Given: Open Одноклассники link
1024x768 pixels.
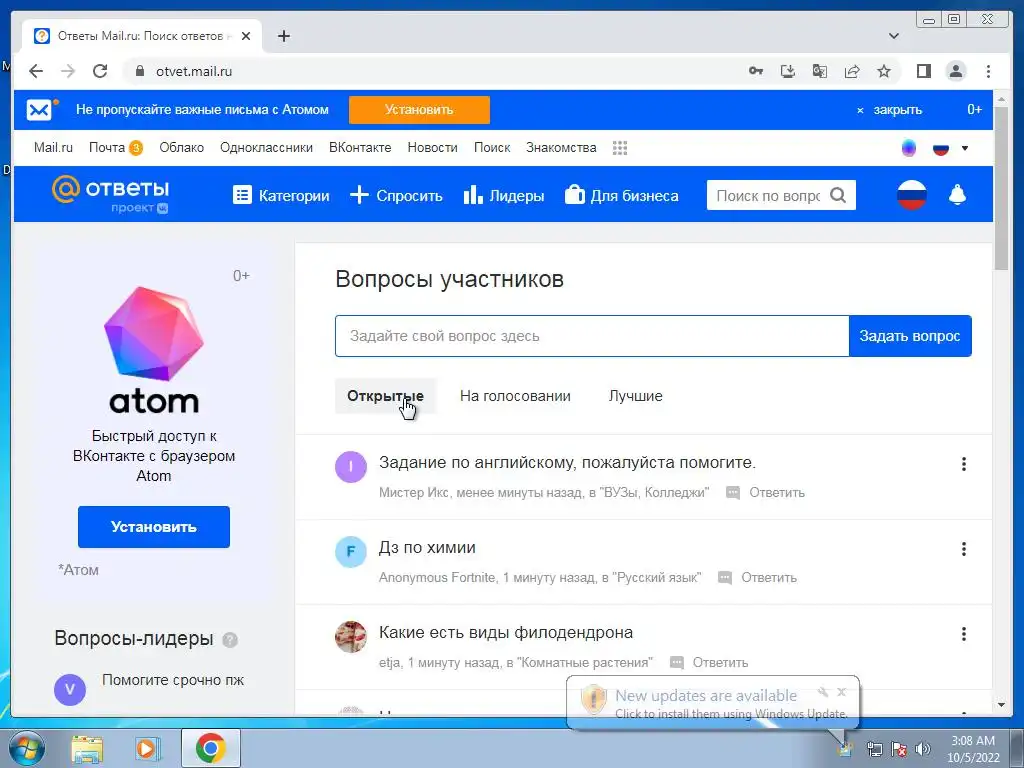Looking at the screenshot, I should tap(266, 148).
